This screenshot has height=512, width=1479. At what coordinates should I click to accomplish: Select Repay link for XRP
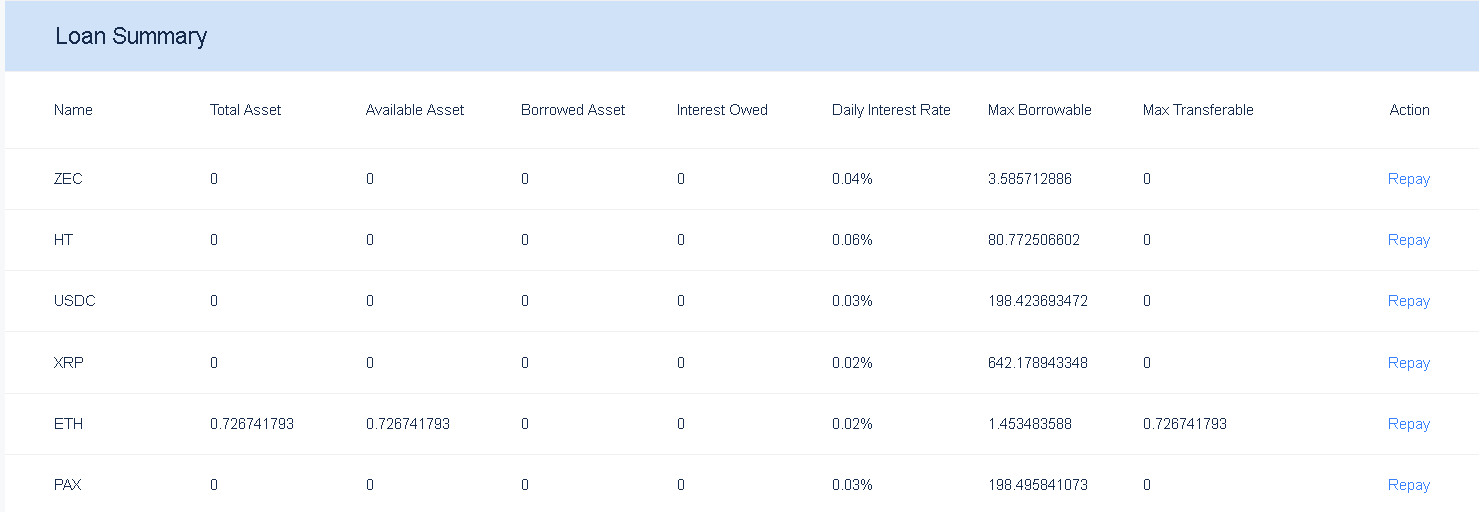tap(1408, 363)
